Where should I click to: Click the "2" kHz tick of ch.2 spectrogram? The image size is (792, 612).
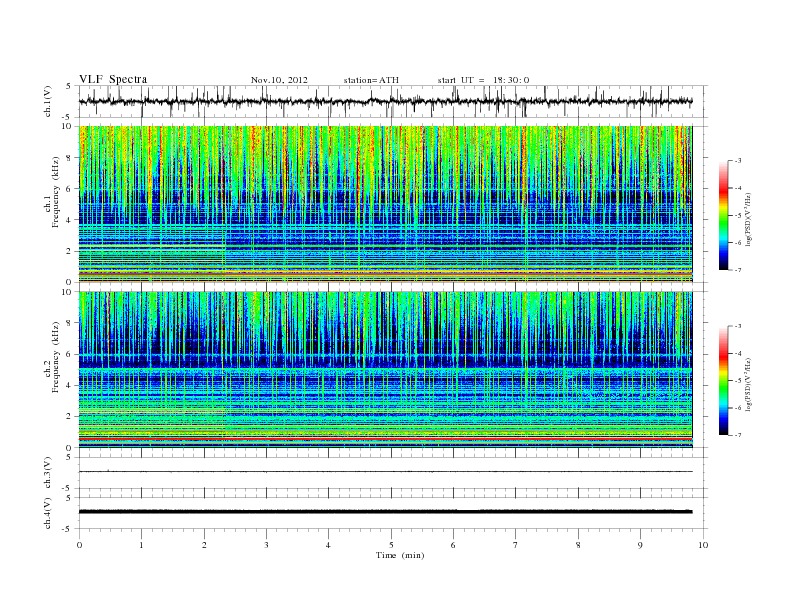point(70,417)
